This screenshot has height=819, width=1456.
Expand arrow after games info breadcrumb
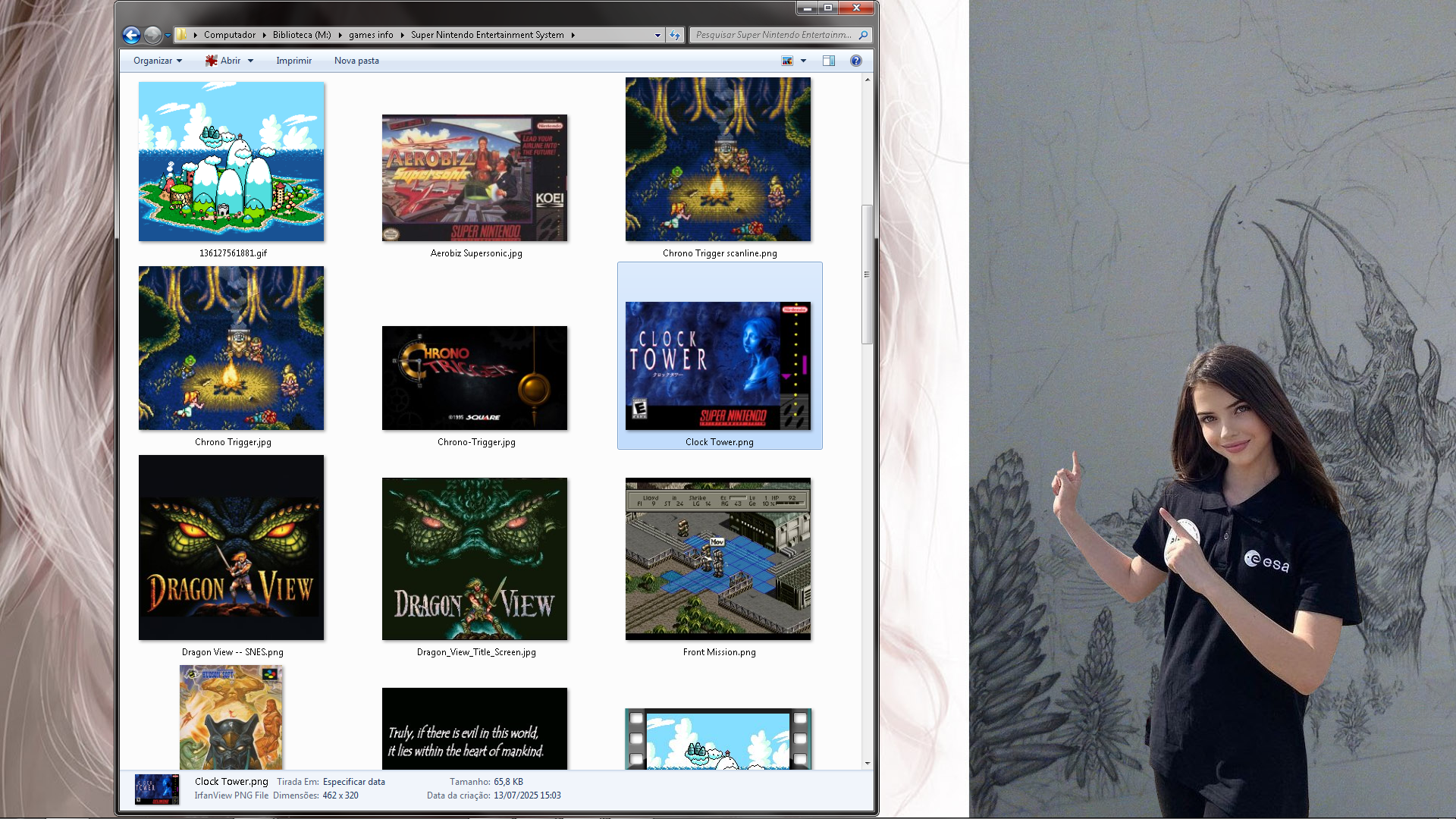pos(402,35)
